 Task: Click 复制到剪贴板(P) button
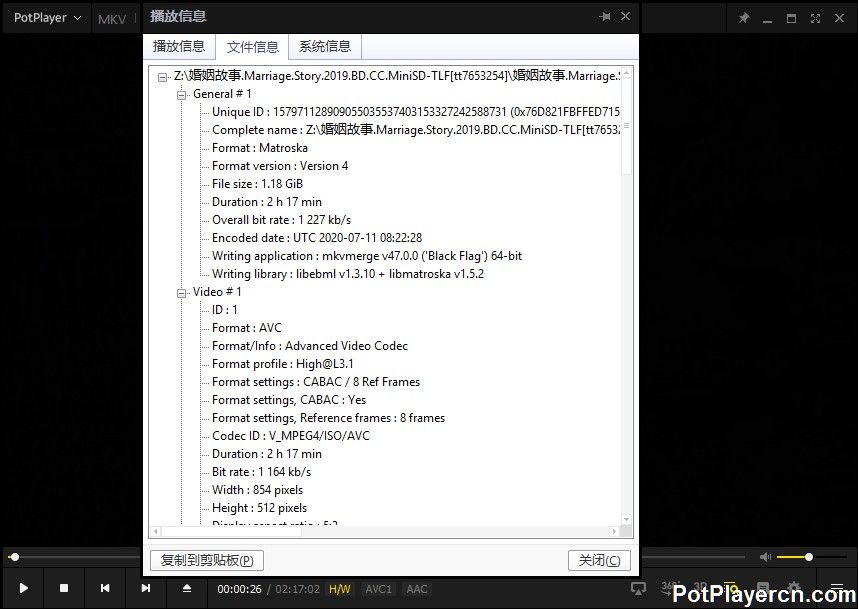click(x=207, y=560)
